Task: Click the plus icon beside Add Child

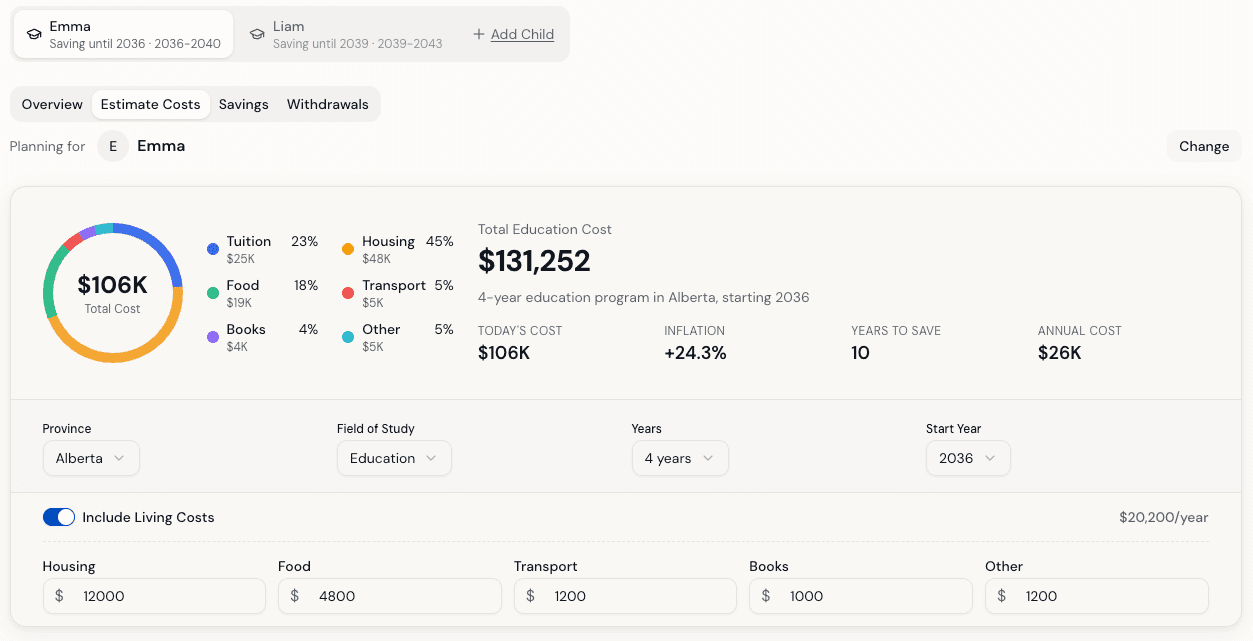Action: [x=478, y=33]
